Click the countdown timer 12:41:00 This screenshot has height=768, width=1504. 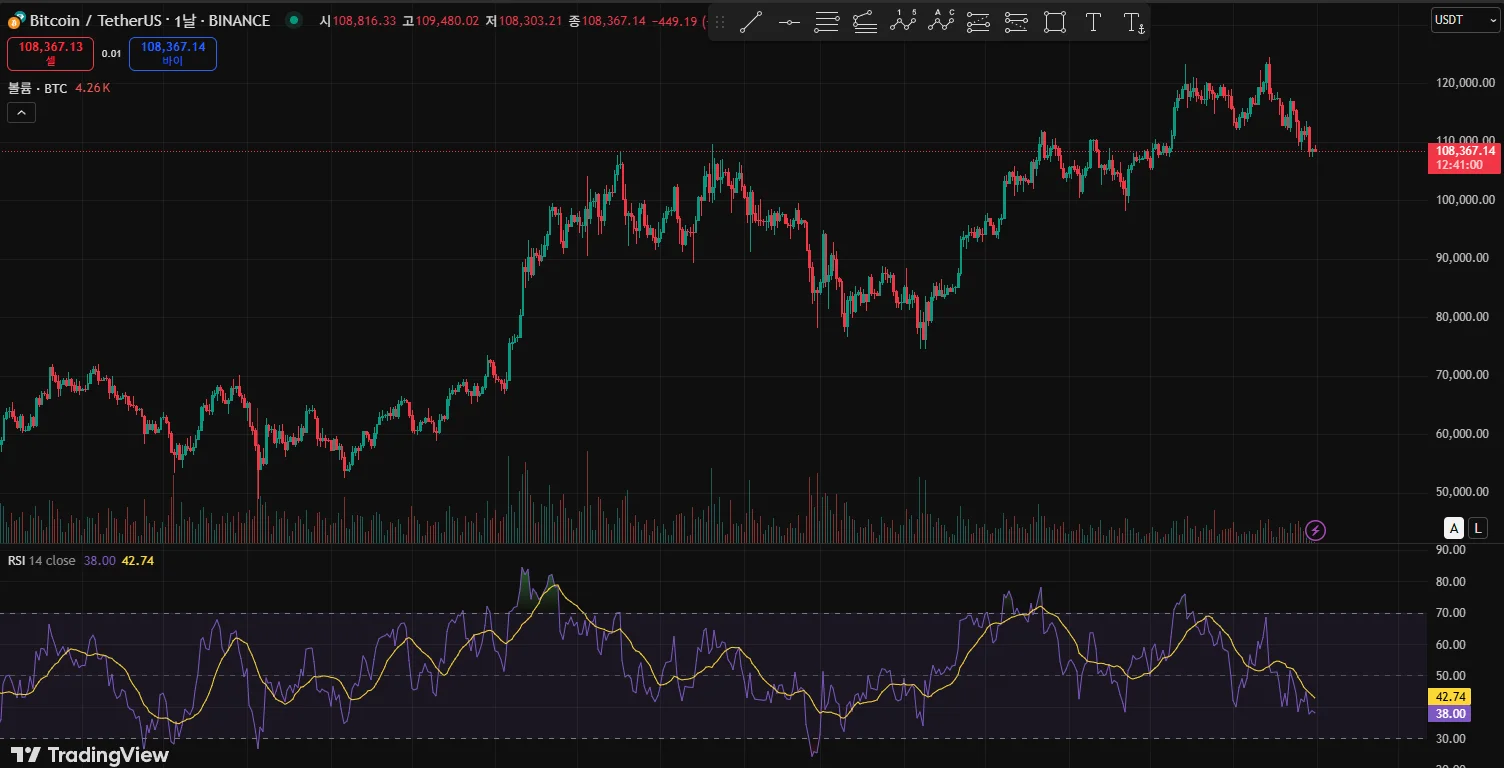(1459, 165)
